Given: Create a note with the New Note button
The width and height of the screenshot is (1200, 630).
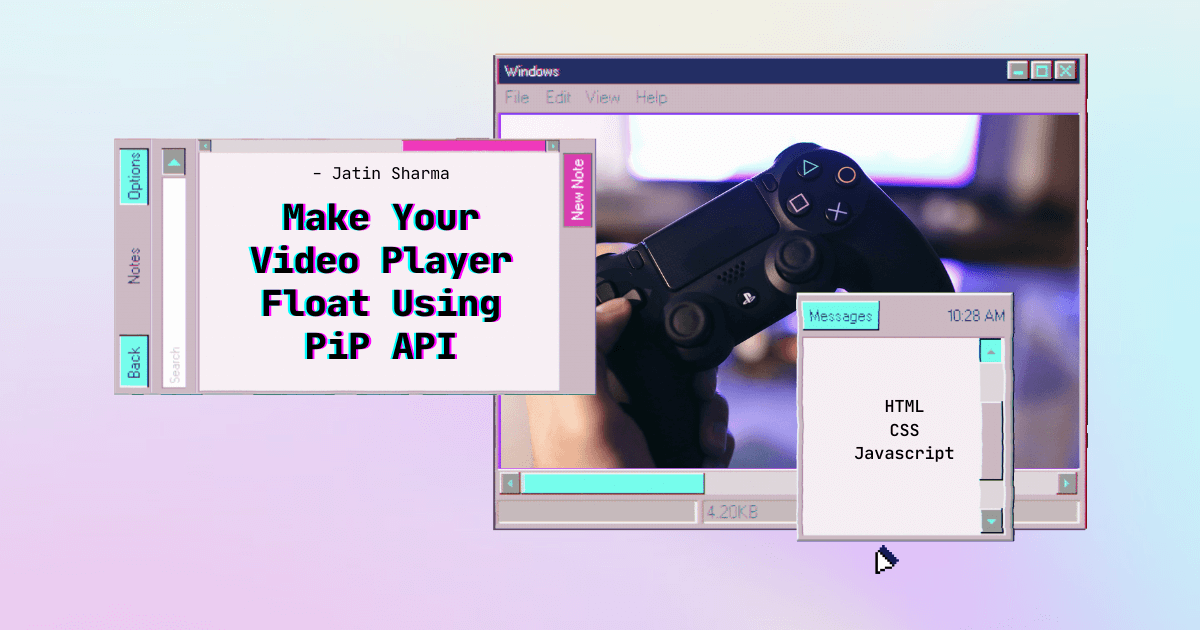Looking at the screenshot, I should [x=577, y=190].
